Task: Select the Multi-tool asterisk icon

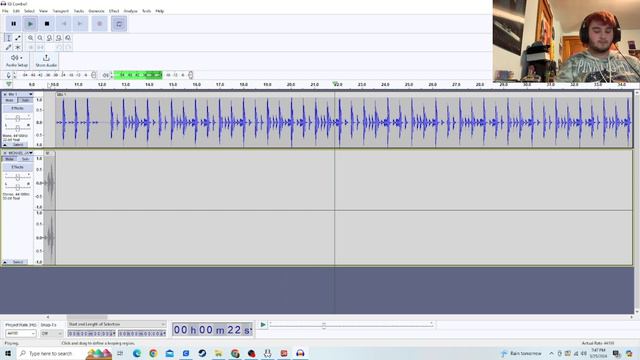Action: (18, 47)
